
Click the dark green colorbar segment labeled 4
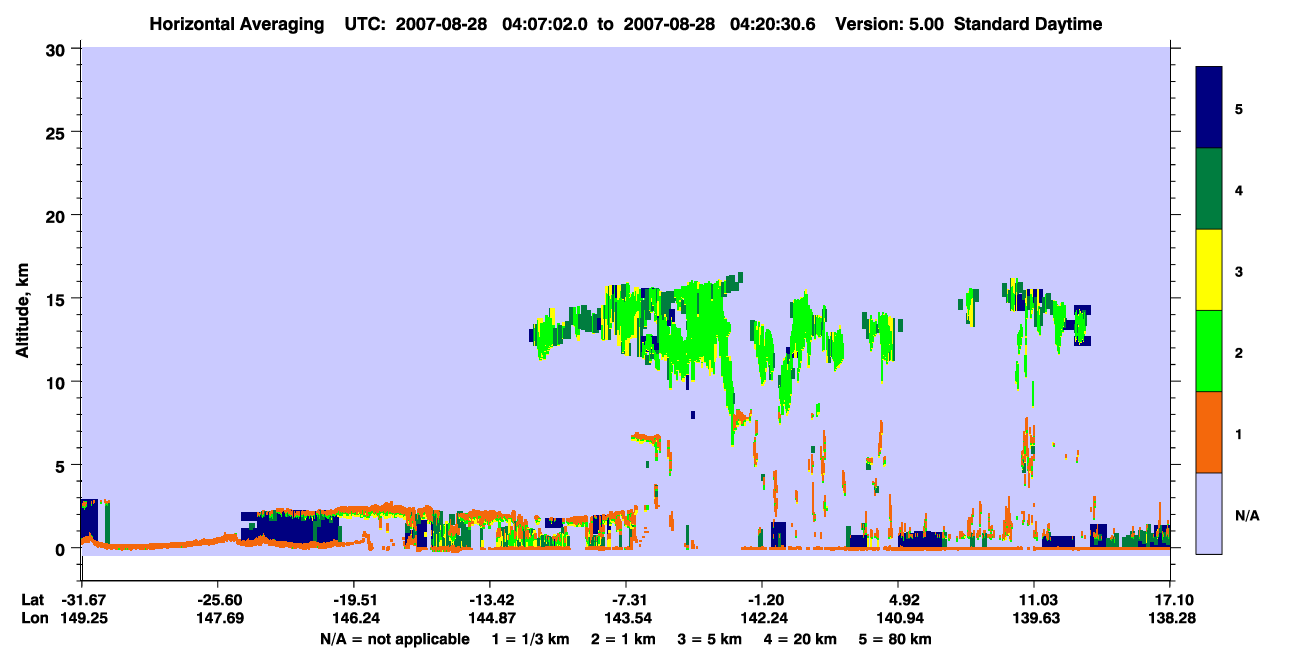coord(1209,189)
